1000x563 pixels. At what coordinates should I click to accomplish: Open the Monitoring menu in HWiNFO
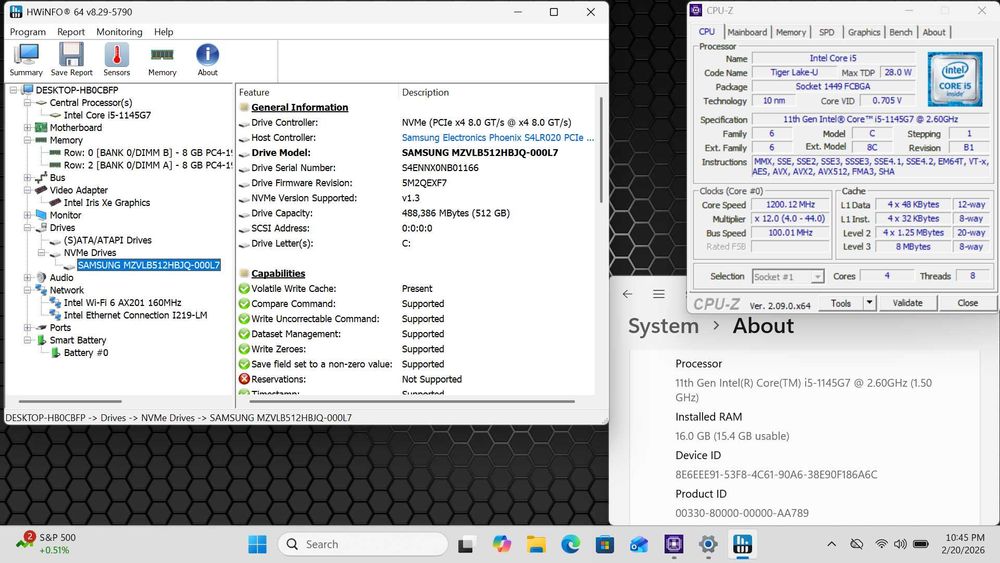click(x=119, y=32)
